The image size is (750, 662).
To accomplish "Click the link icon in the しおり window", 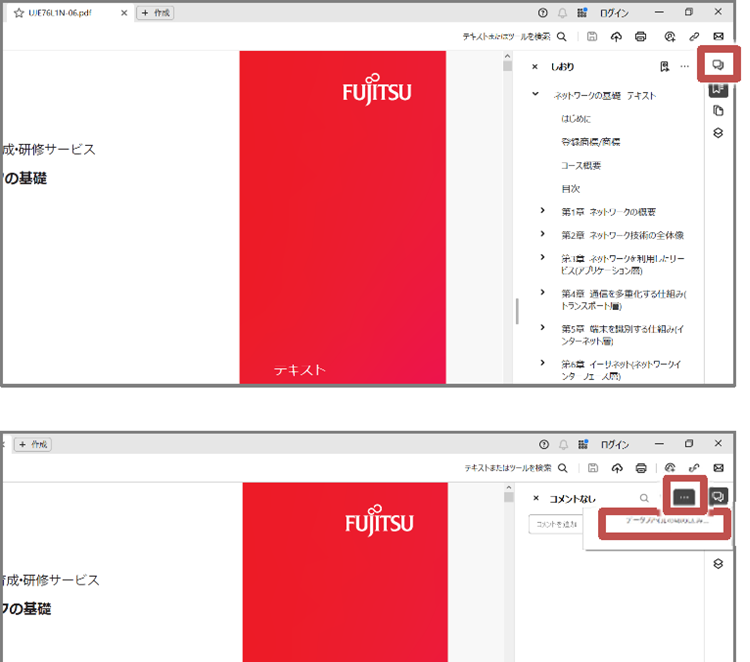I will 694,36.
